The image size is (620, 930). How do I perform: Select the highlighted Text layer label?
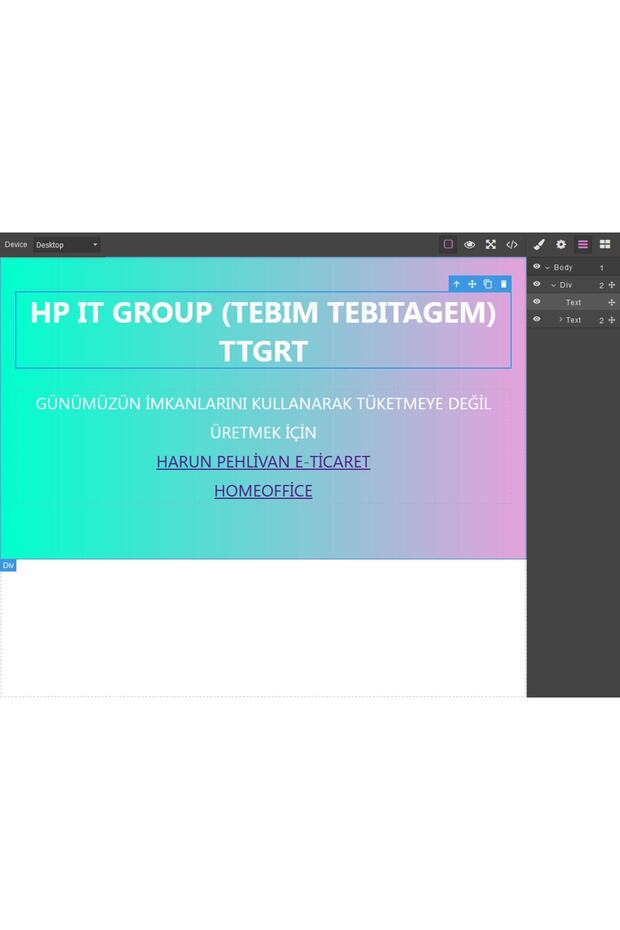[x=573, y=302]
